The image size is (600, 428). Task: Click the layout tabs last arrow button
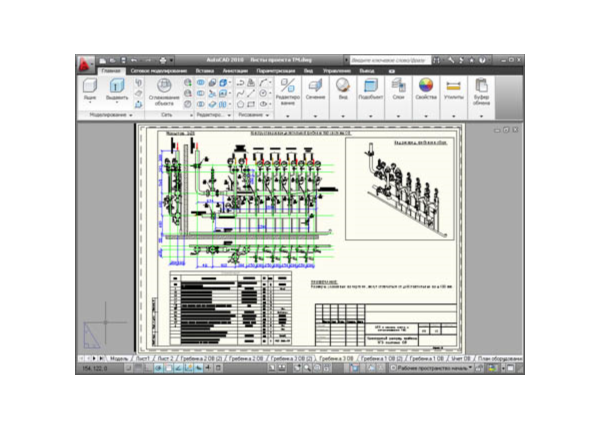click(x=101, y=359)
